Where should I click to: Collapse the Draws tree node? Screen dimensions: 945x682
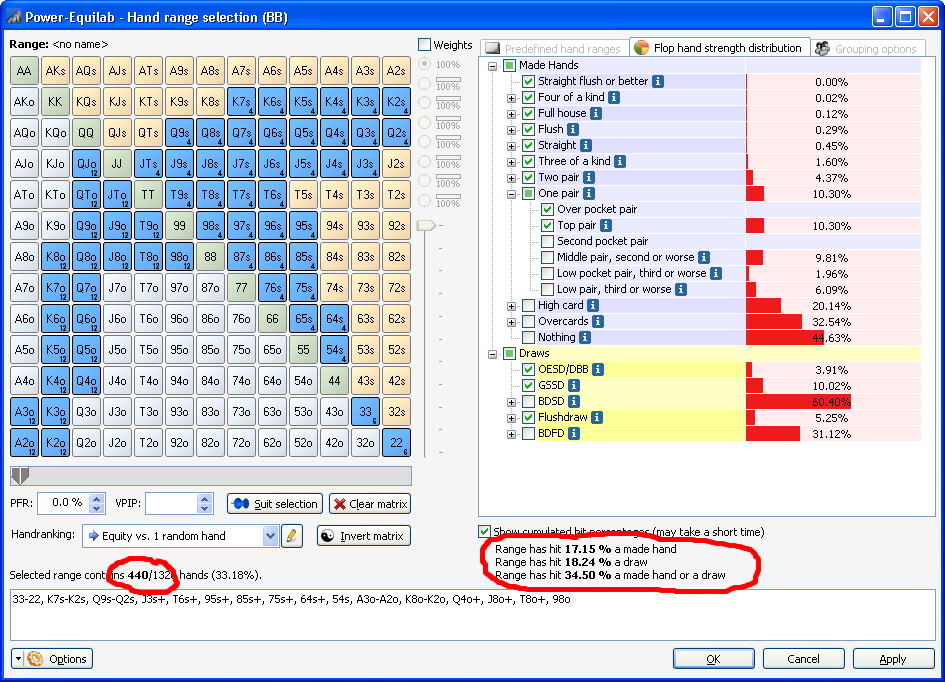click(492, 354)
